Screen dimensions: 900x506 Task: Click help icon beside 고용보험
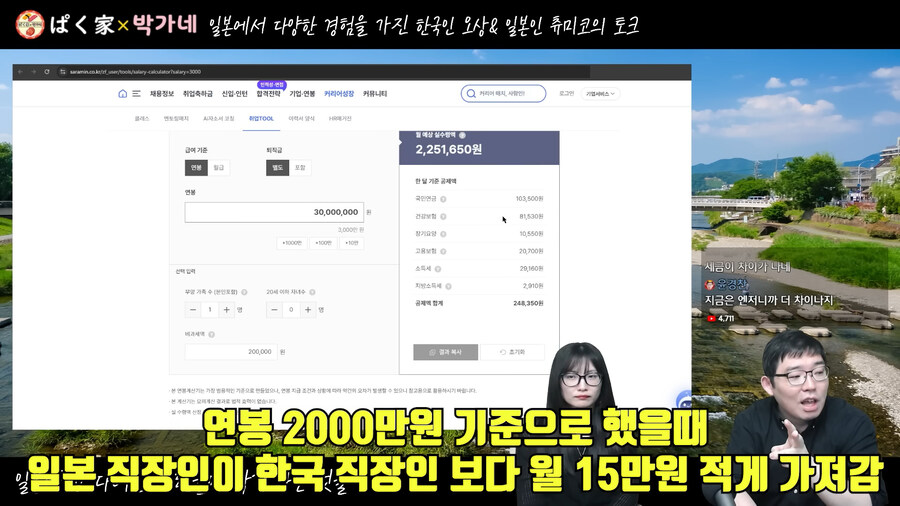[x=443, y=251]
